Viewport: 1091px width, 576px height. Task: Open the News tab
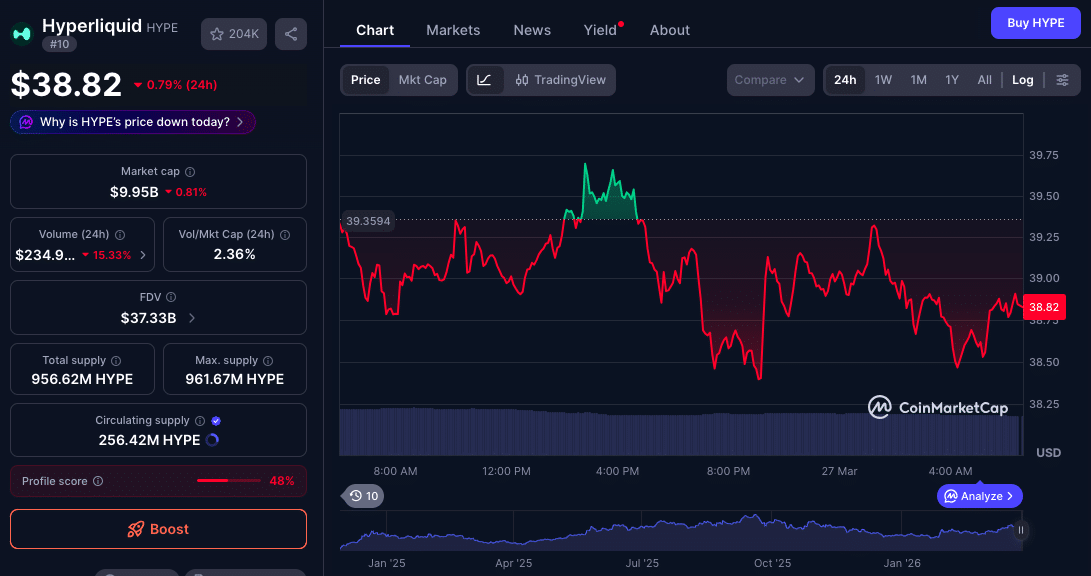pos(531,30)
